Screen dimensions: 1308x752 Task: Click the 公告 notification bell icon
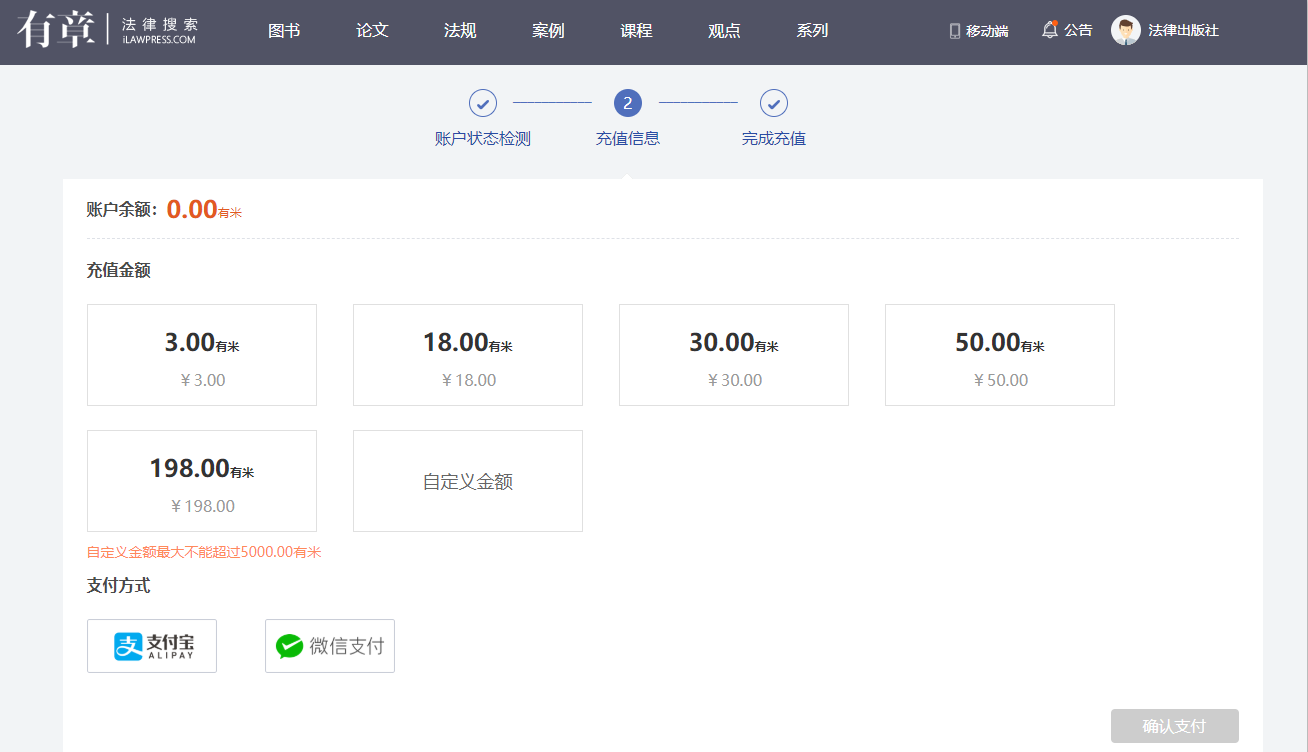pyautogui.click(x=1049, y=30)
